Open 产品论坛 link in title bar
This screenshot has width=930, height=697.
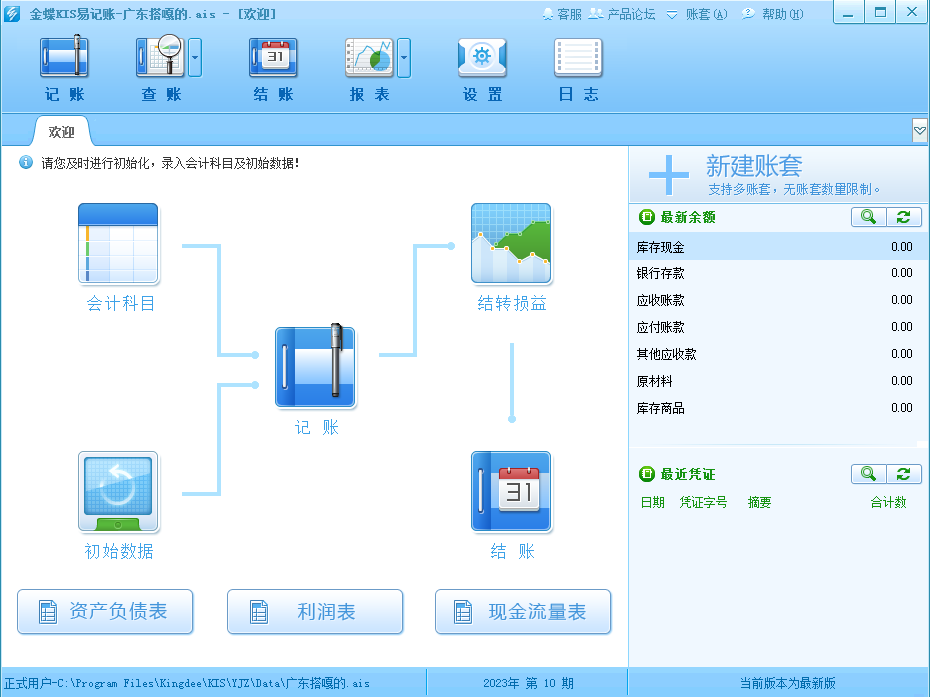(622, 14)
